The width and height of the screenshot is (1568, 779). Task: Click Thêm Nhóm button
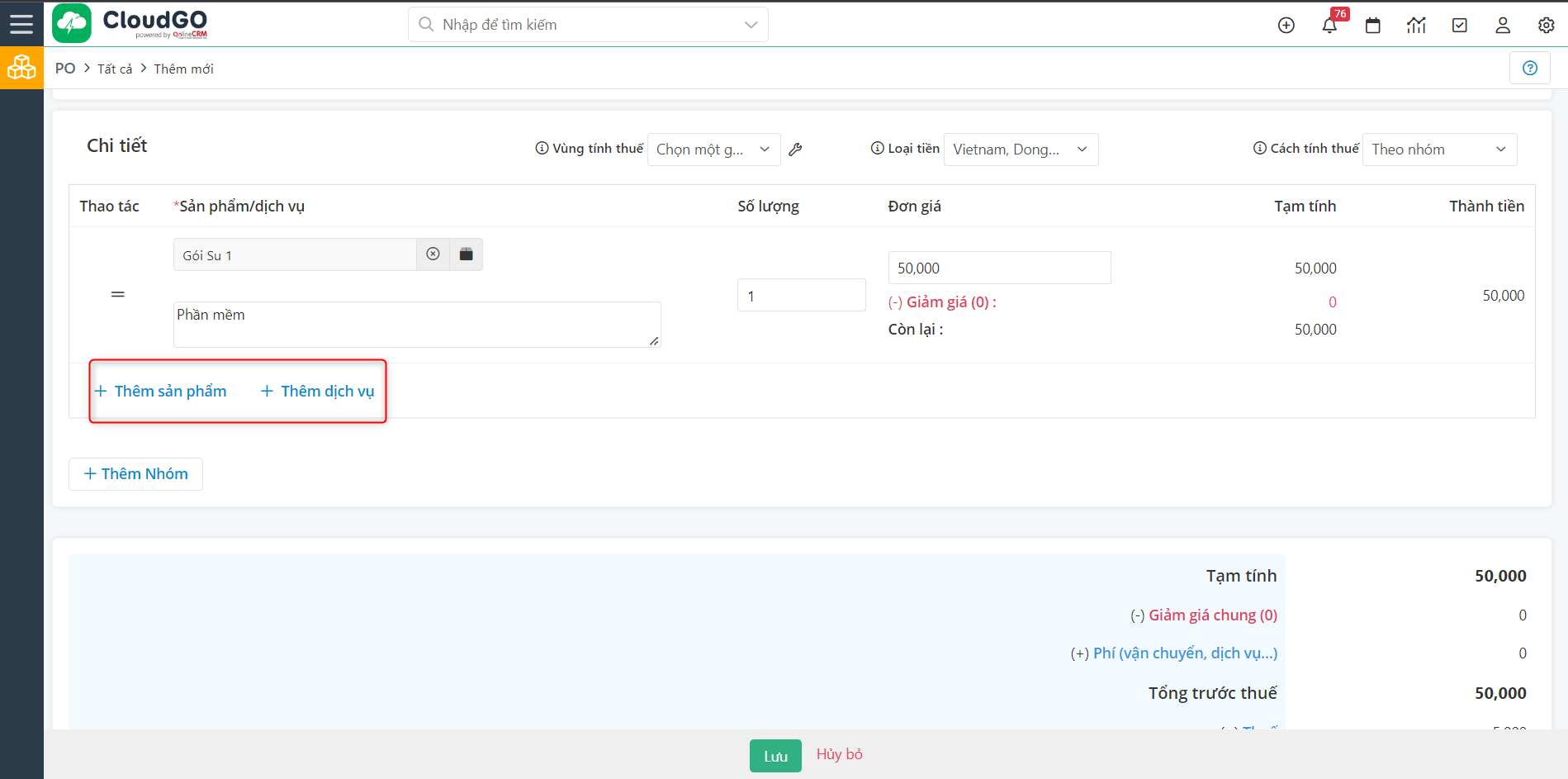click(x=135, y=474)
